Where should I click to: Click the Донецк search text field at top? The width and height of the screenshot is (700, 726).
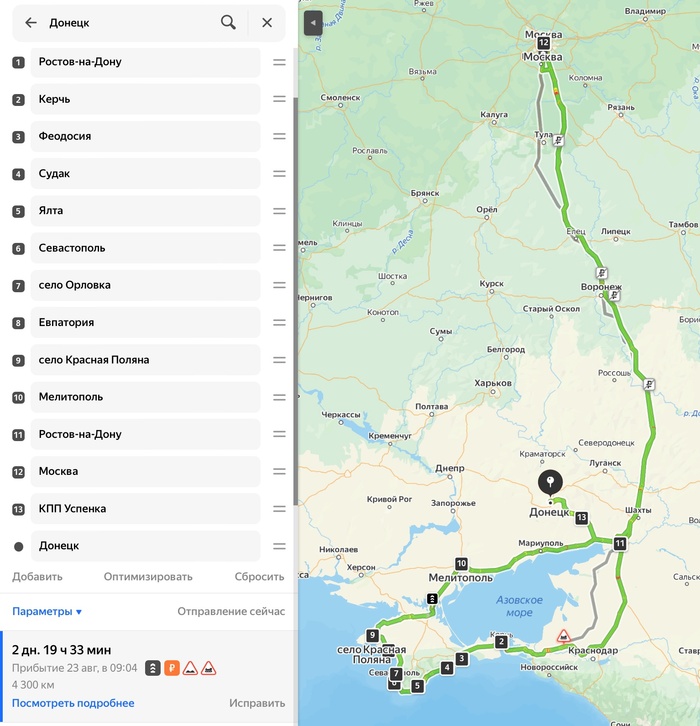pos(130,23)
